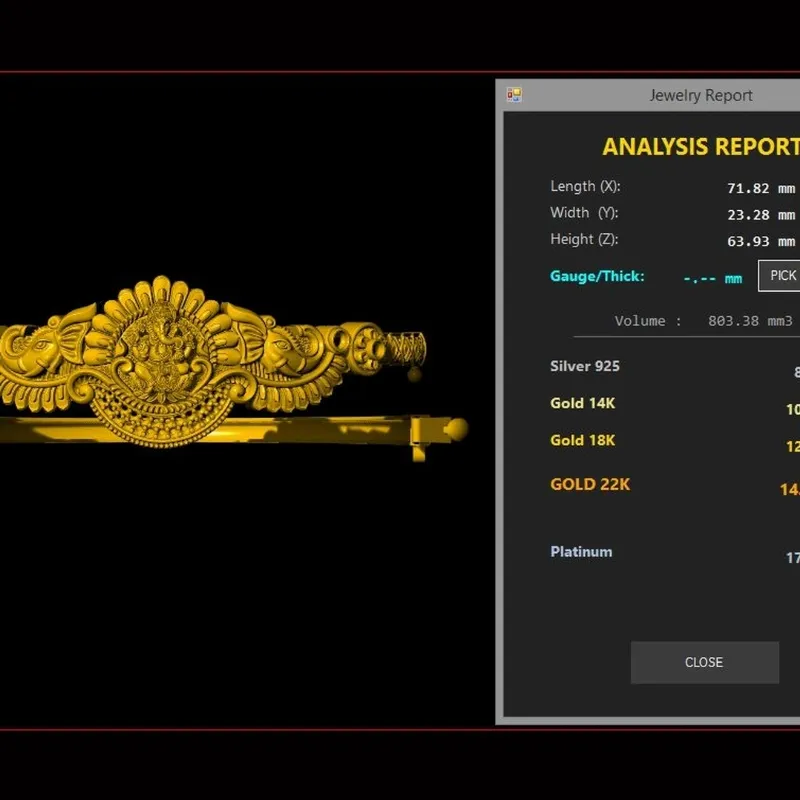Click the PICK button beside Gauge/Thick

point(779,276)
